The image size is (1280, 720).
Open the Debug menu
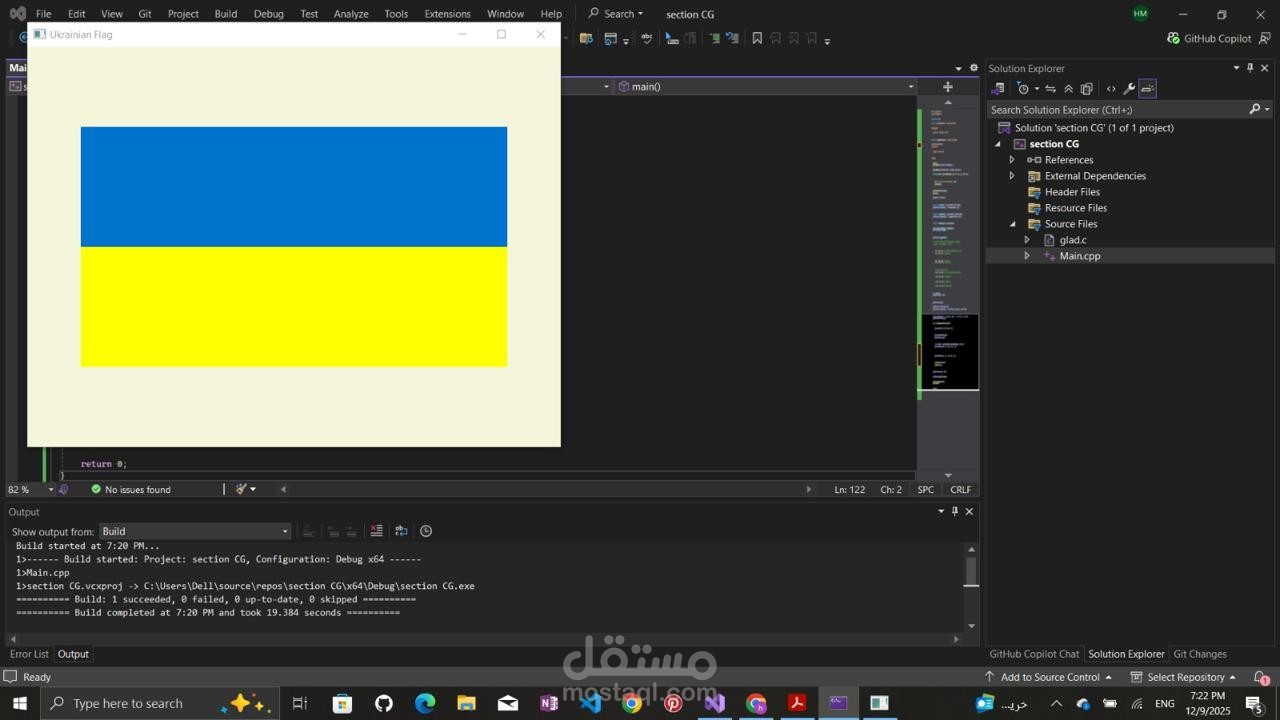[268, 14]
